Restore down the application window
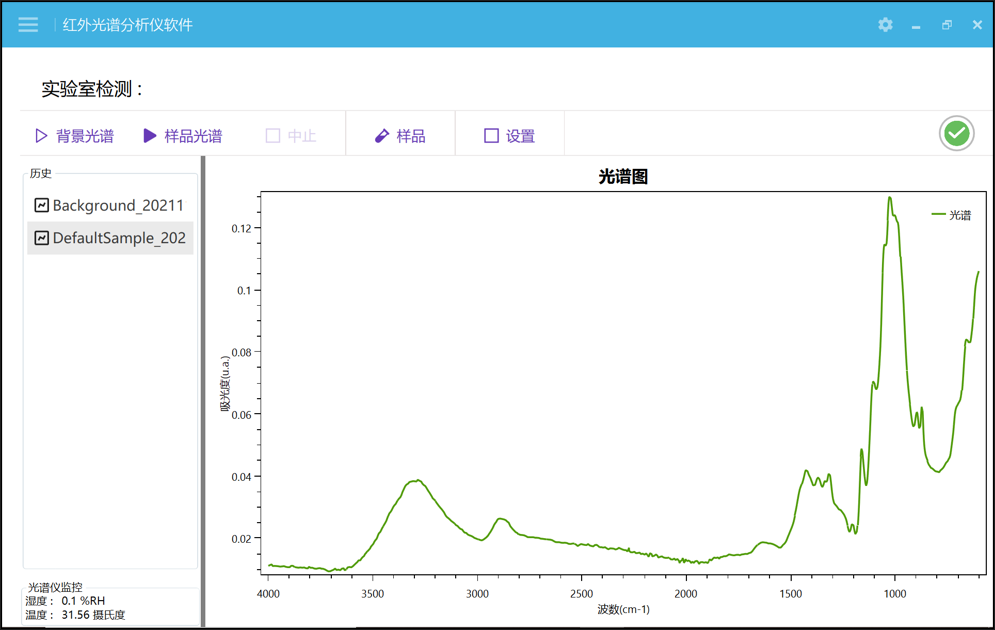The image size is (995, 630). pyautogui.click(x=947, y=25)
